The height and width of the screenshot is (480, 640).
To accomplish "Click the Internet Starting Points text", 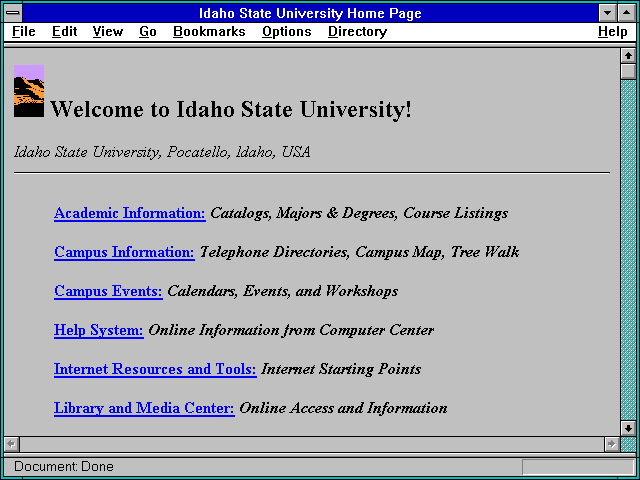I will [341, 369].
